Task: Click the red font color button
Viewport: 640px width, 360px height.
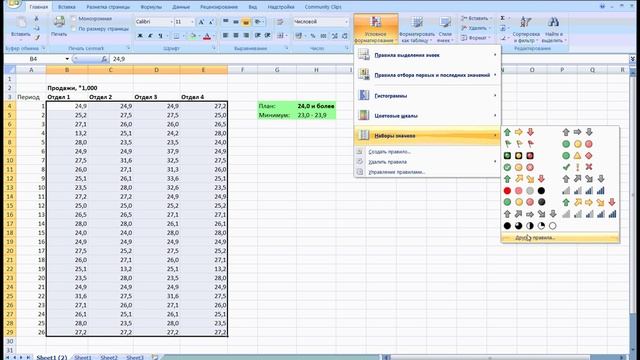Action: (x=207, y=36)
